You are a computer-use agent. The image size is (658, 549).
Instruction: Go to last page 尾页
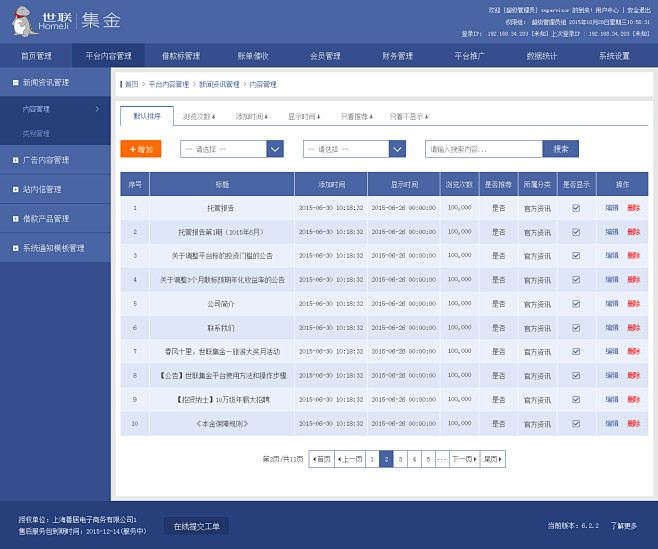tap(493, 459)
